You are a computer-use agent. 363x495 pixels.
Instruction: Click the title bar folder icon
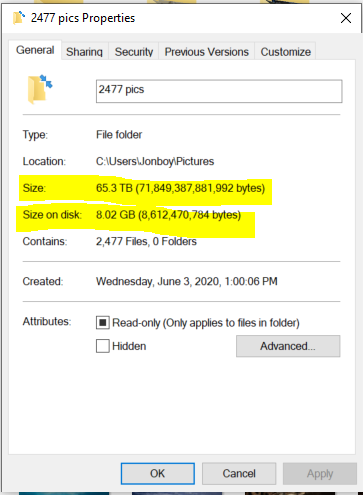(19, 18)
